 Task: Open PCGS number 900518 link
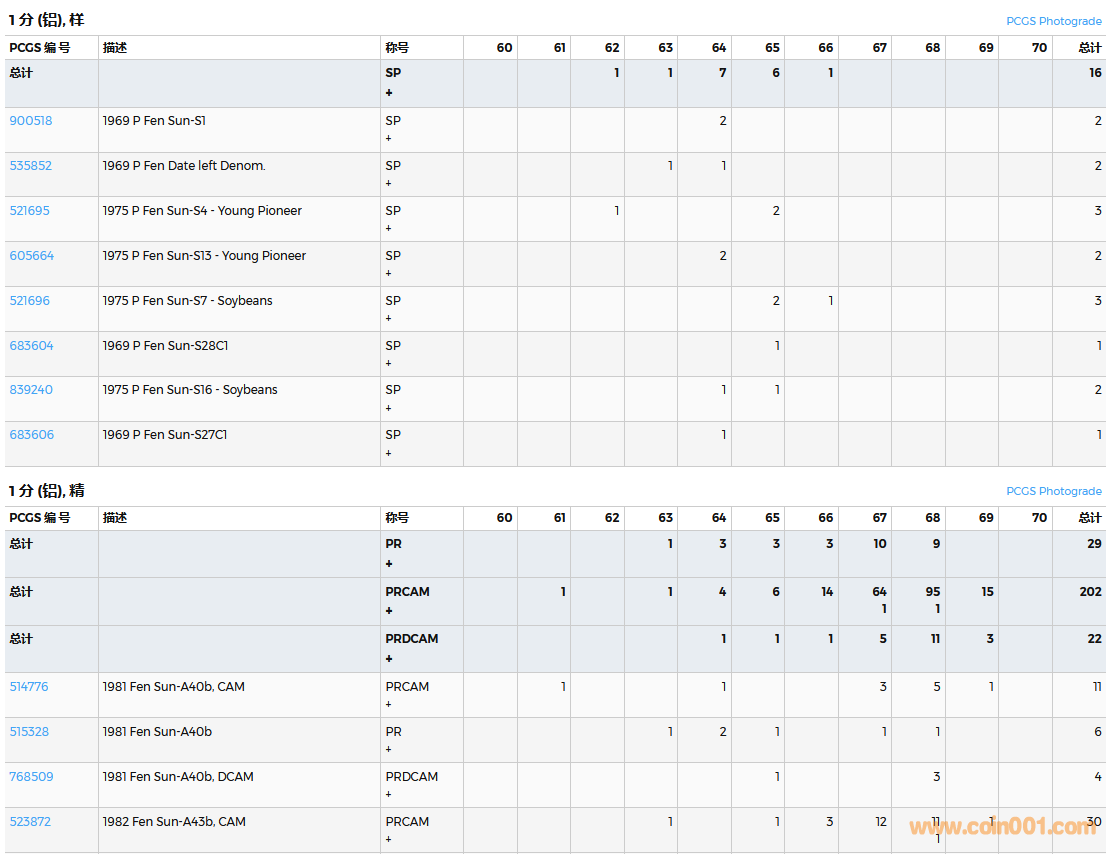(31, 121)
